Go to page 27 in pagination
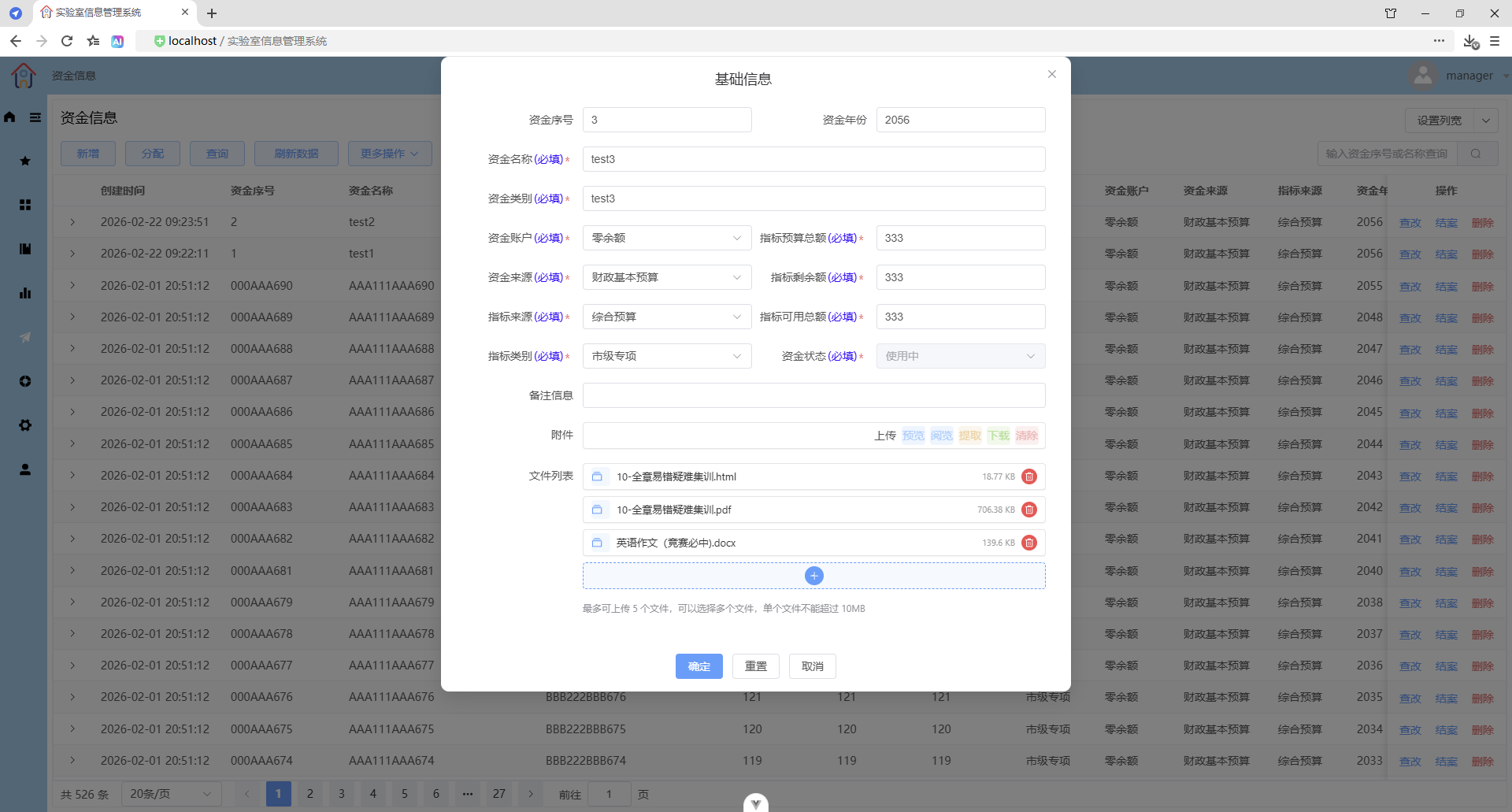 pos(499,794)
